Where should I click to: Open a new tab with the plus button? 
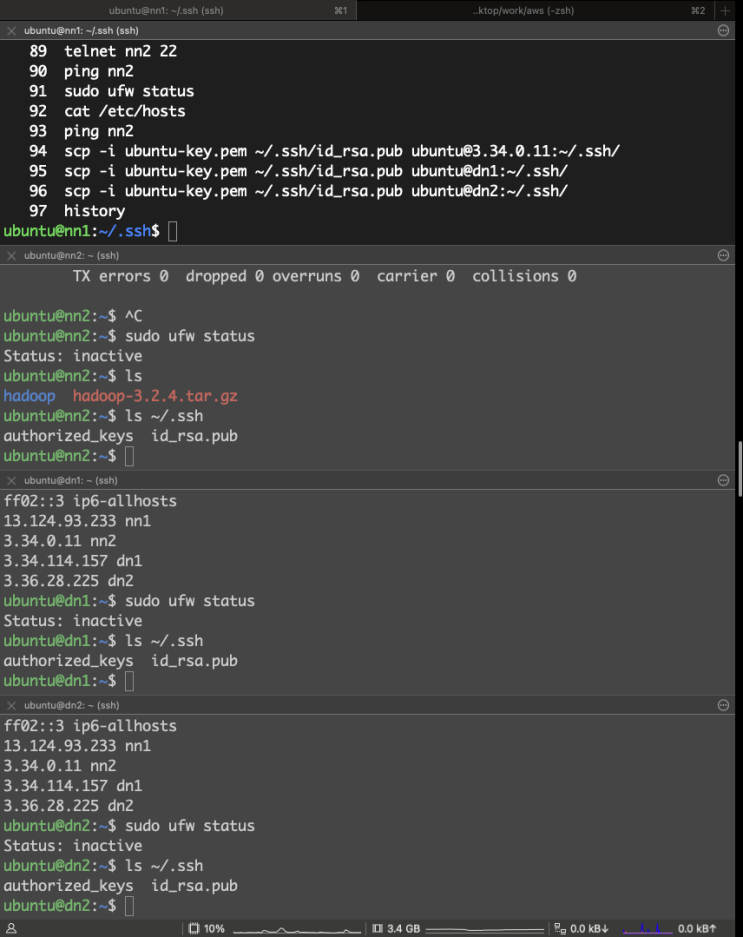point(726,10)
